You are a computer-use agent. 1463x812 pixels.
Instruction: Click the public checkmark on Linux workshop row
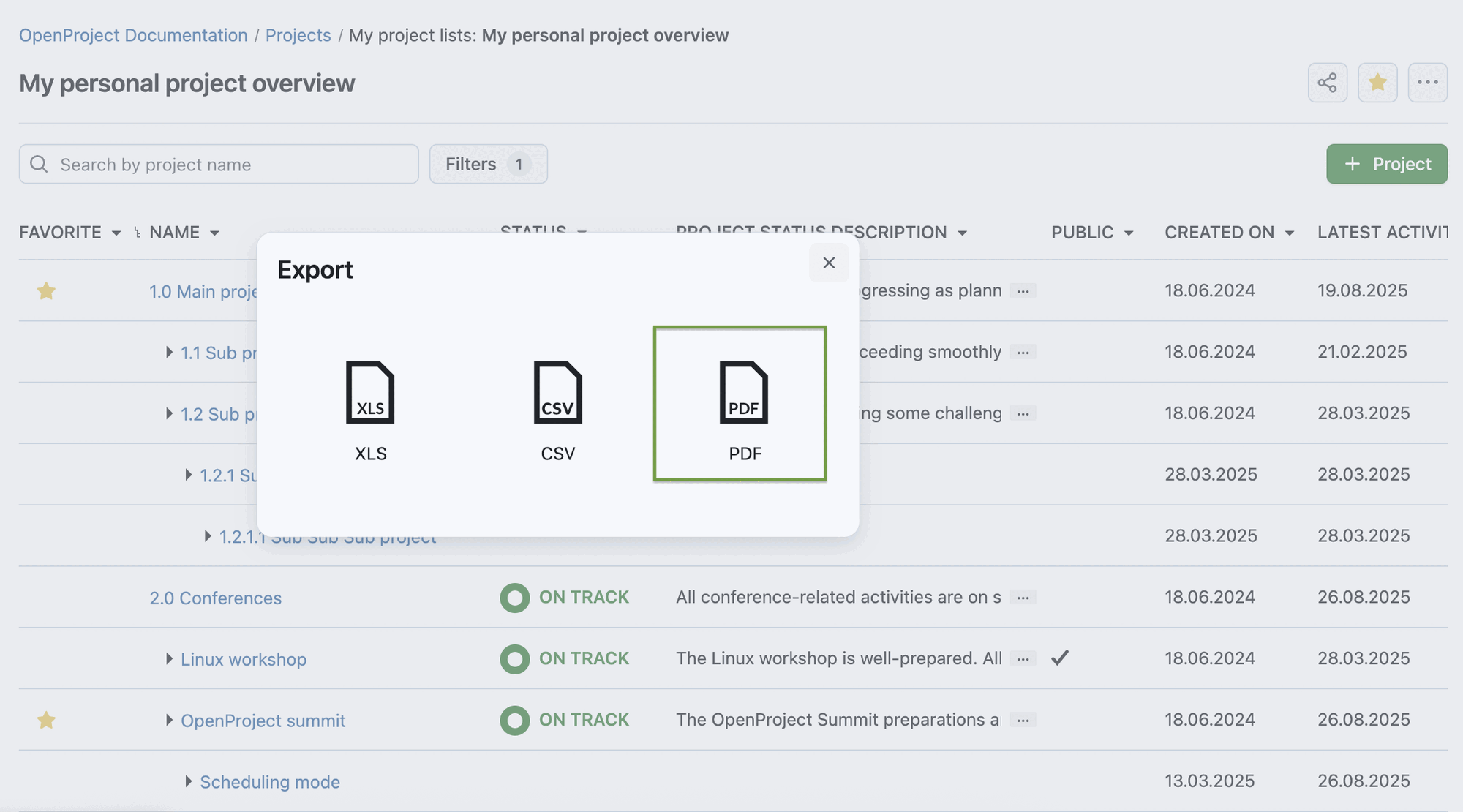[x=1060, y=658]
